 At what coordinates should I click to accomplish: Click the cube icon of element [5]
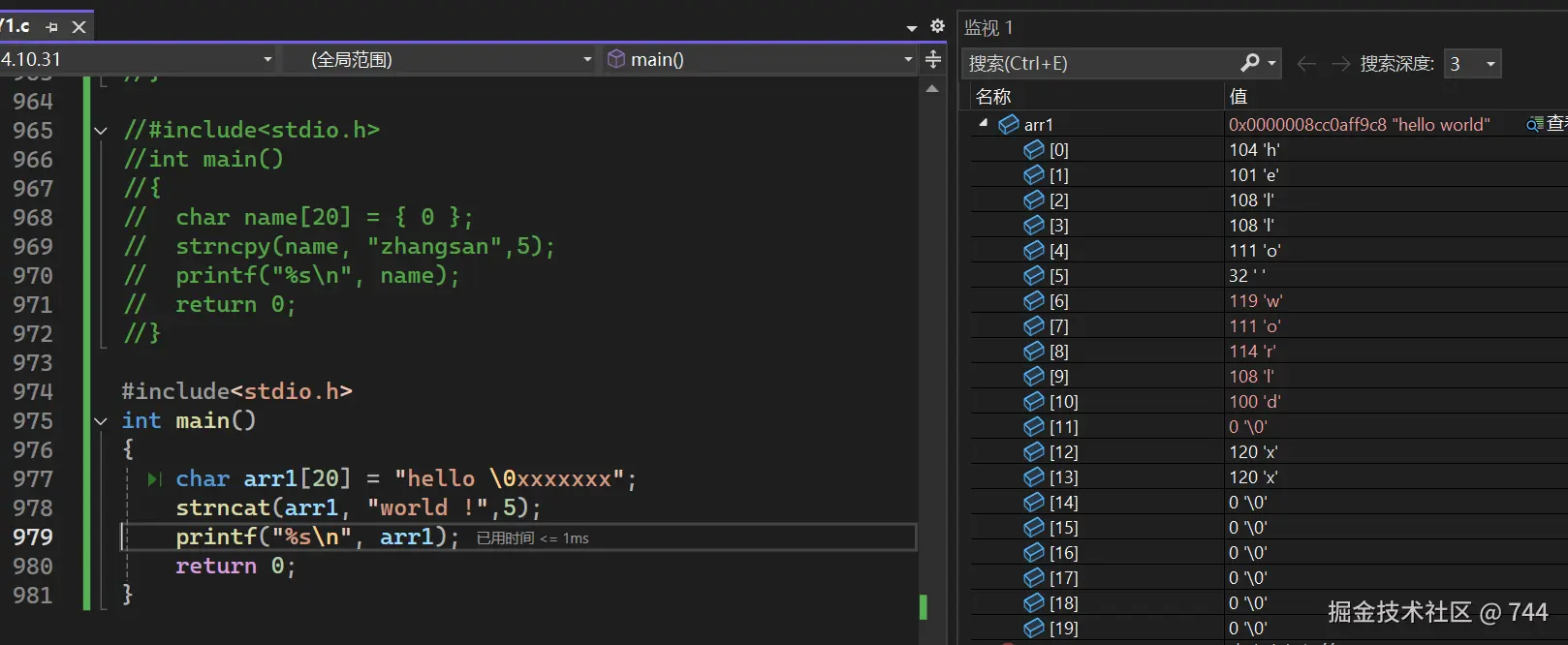click(1034, 275)
